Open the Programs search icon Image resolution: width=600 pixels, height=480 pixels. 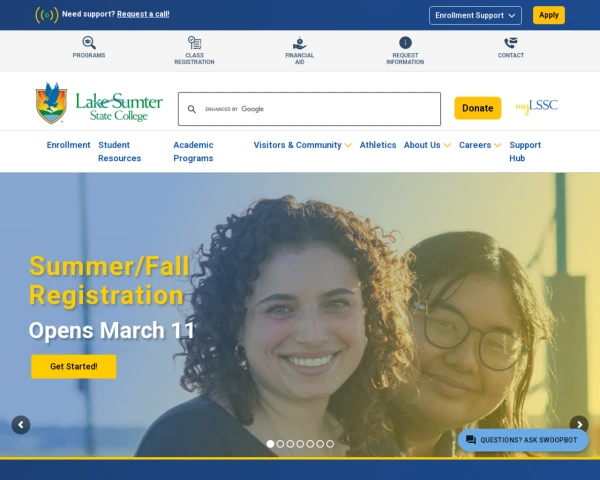(89, 42)
